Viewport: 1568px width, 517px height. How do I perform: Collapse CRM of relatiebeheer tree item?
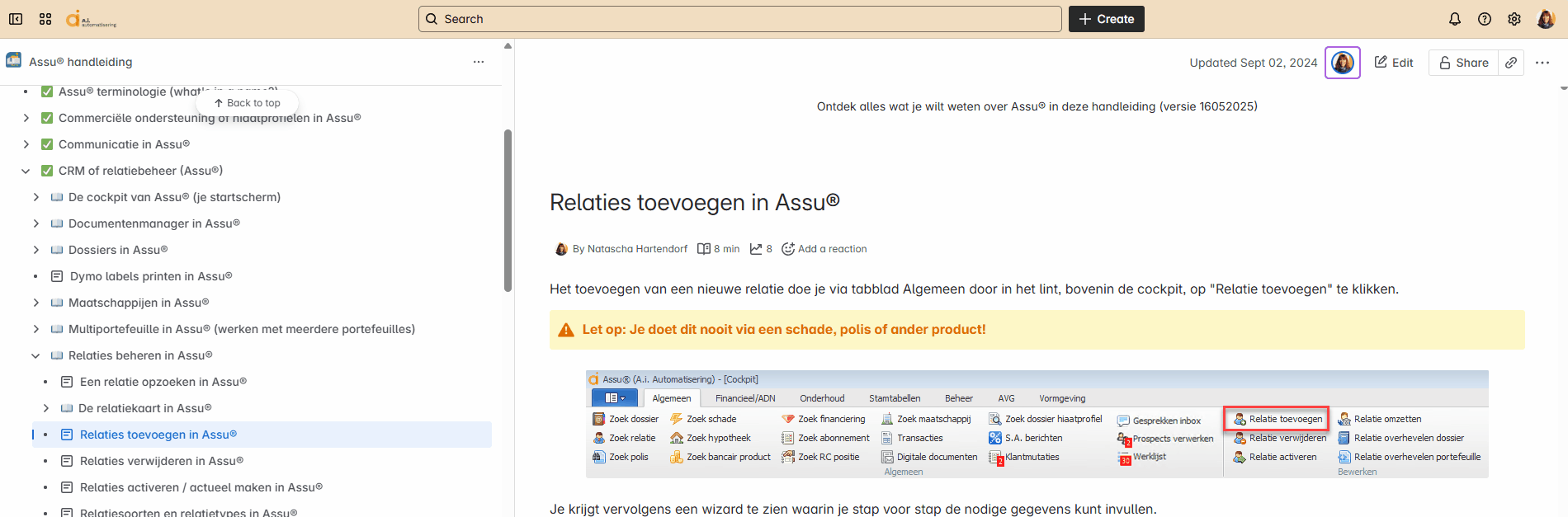coord(26,171)
